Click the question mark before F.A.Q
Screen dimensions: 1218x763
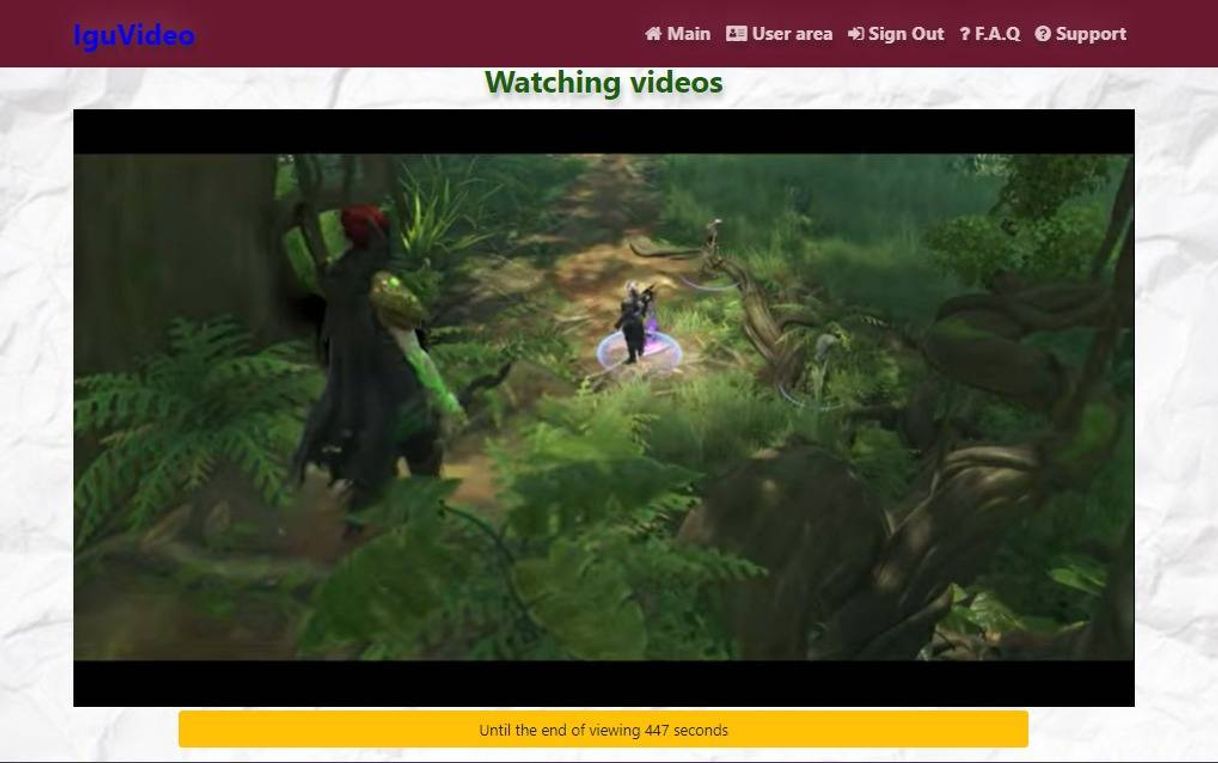965,34
